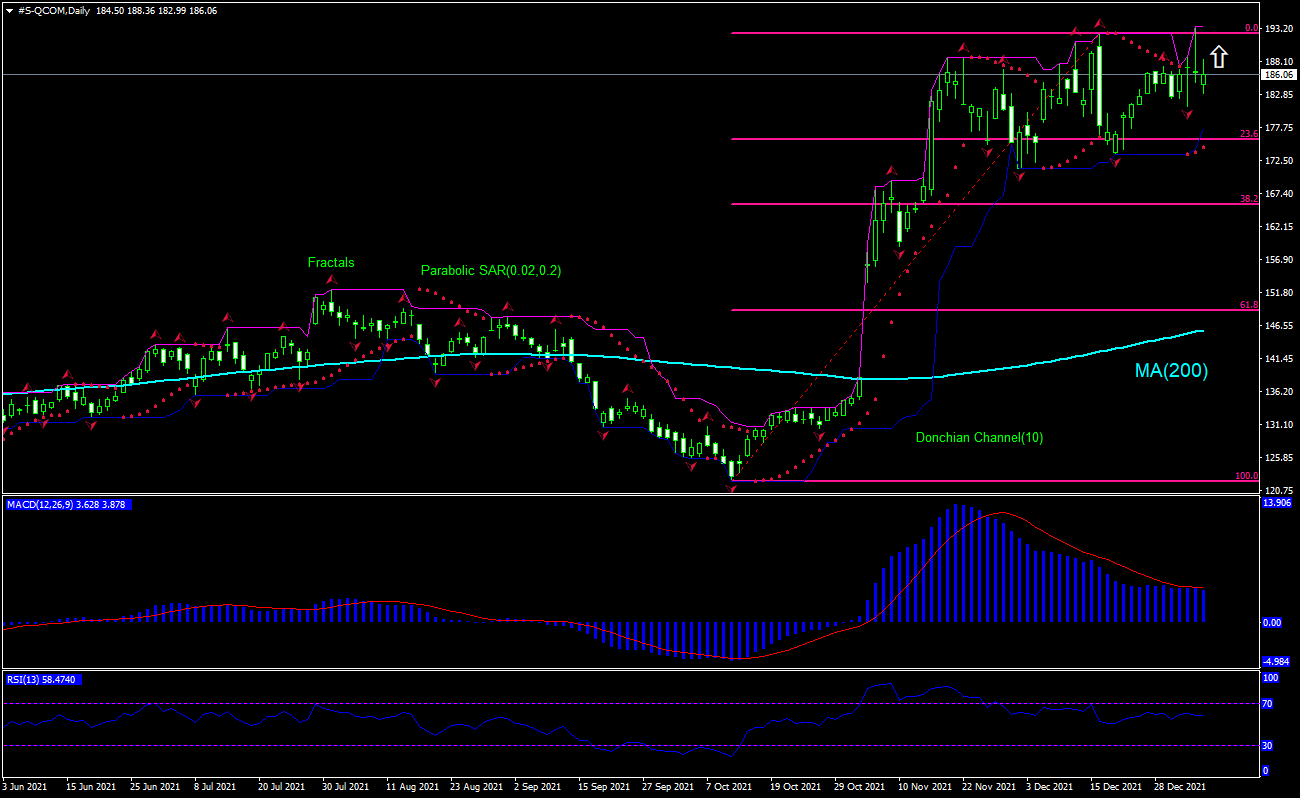
Task: Click the MA(200) text annotation
Action: [x=1170, y=371]
